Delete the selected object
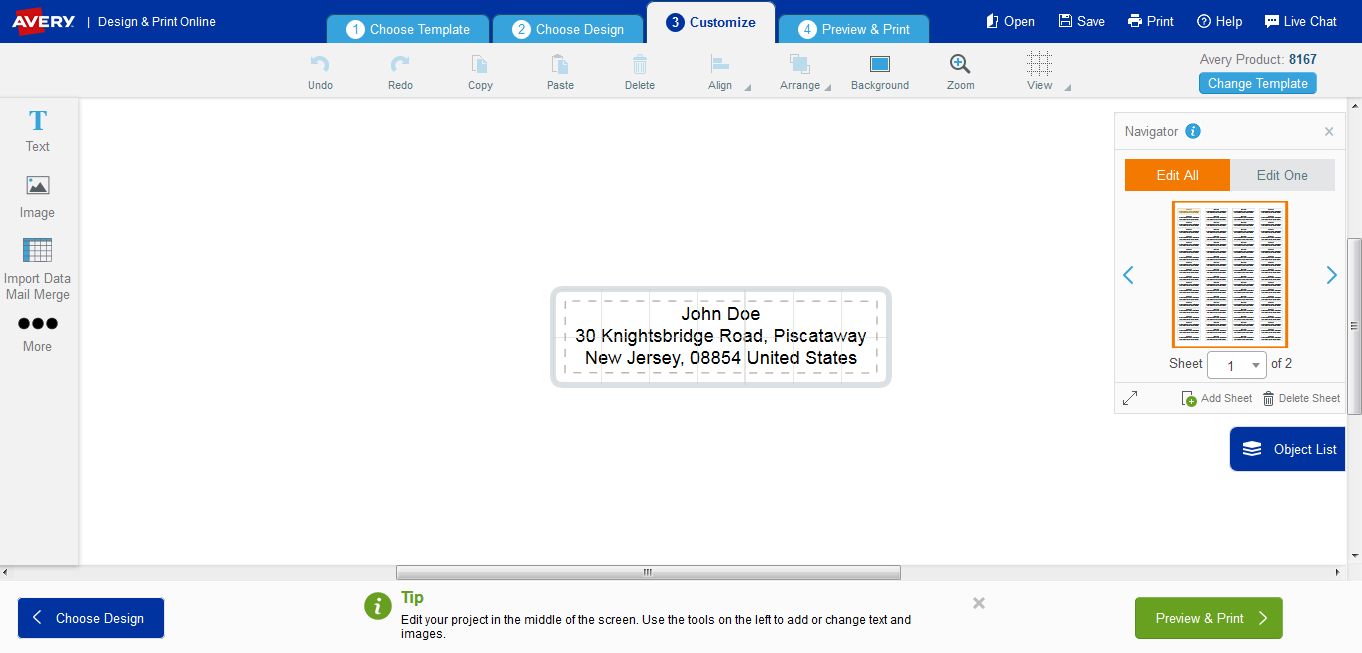This screenshot has width=1362, height=653. [x=639, y=70]
